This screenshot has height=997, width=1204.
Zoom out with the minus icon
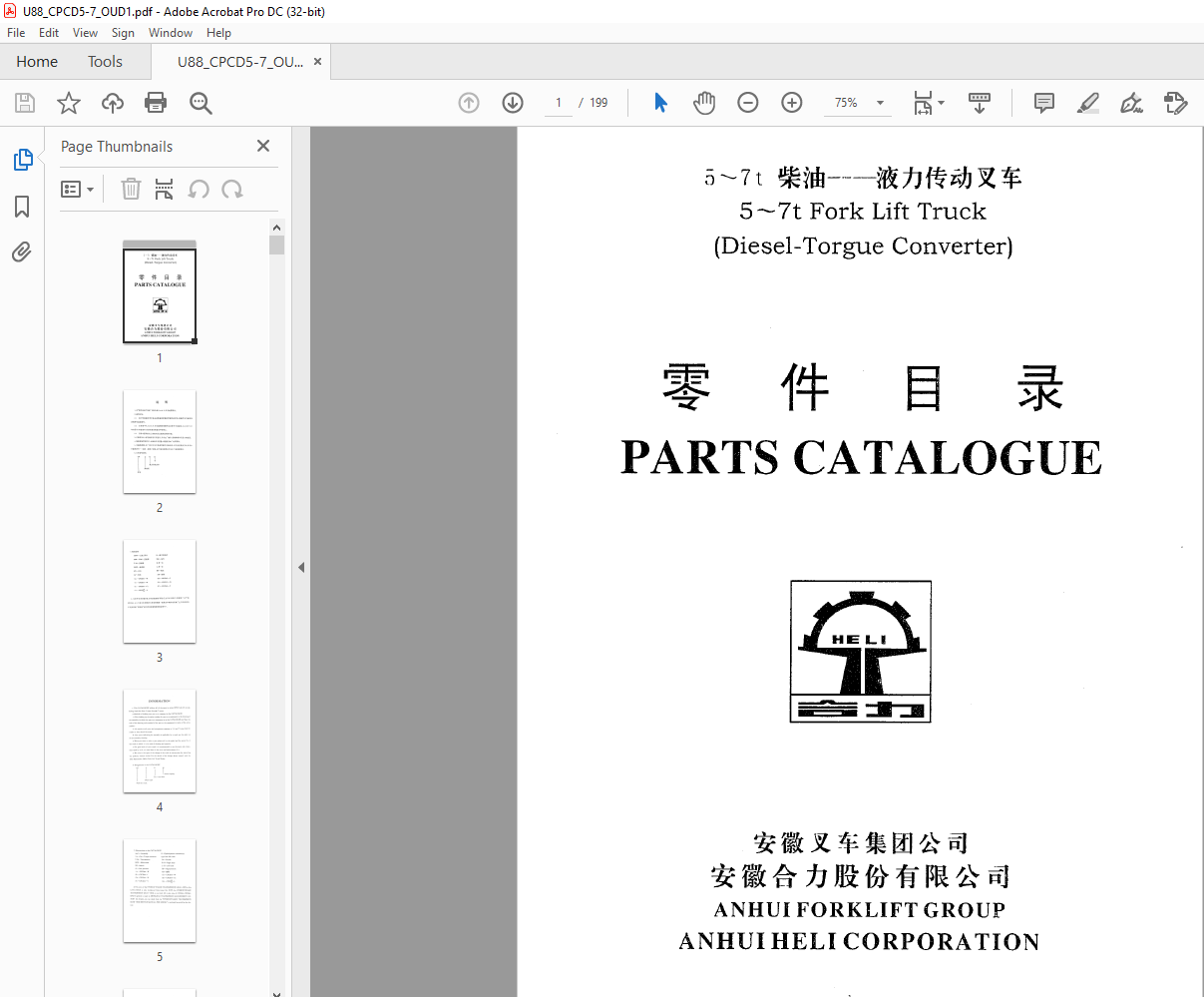tap(748, 103)
